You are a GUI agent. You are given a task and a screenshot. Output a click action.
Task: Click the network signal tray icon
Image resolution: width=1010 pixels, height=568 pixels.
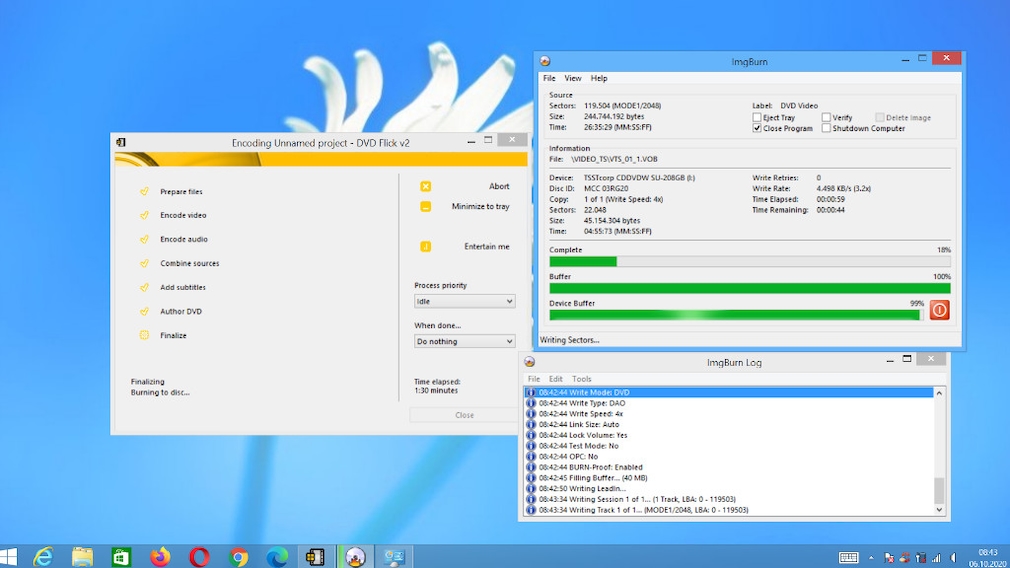(x=937, y=558)
